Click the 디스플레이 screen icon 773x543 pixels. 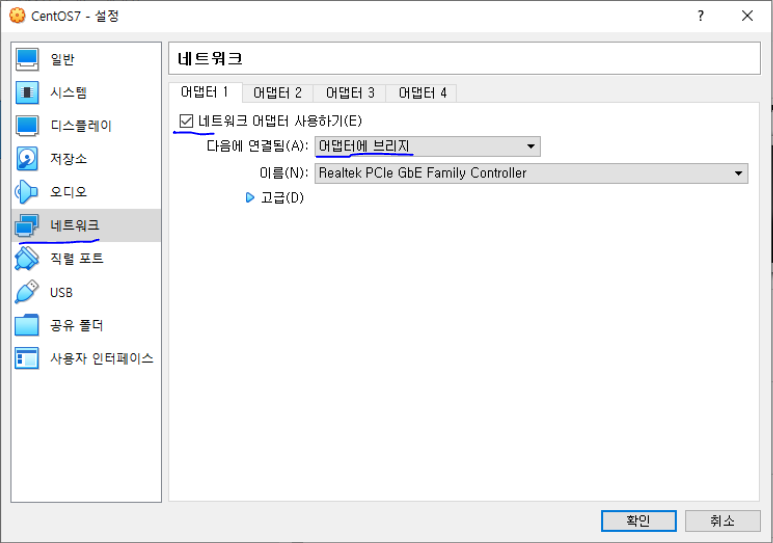pyautogui.click(x=27, y=126)
